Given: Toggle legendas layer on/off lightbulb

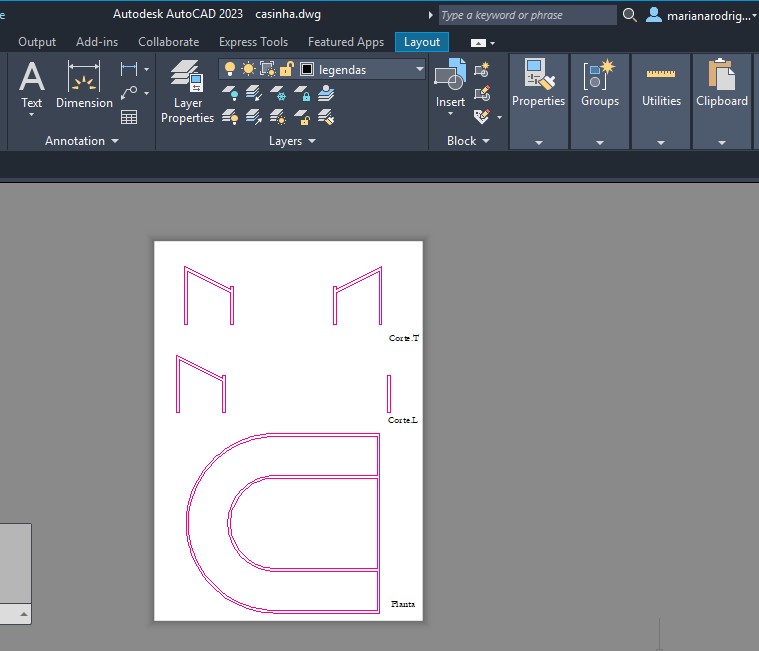Looking at the screenshot, I should point(230,69).
